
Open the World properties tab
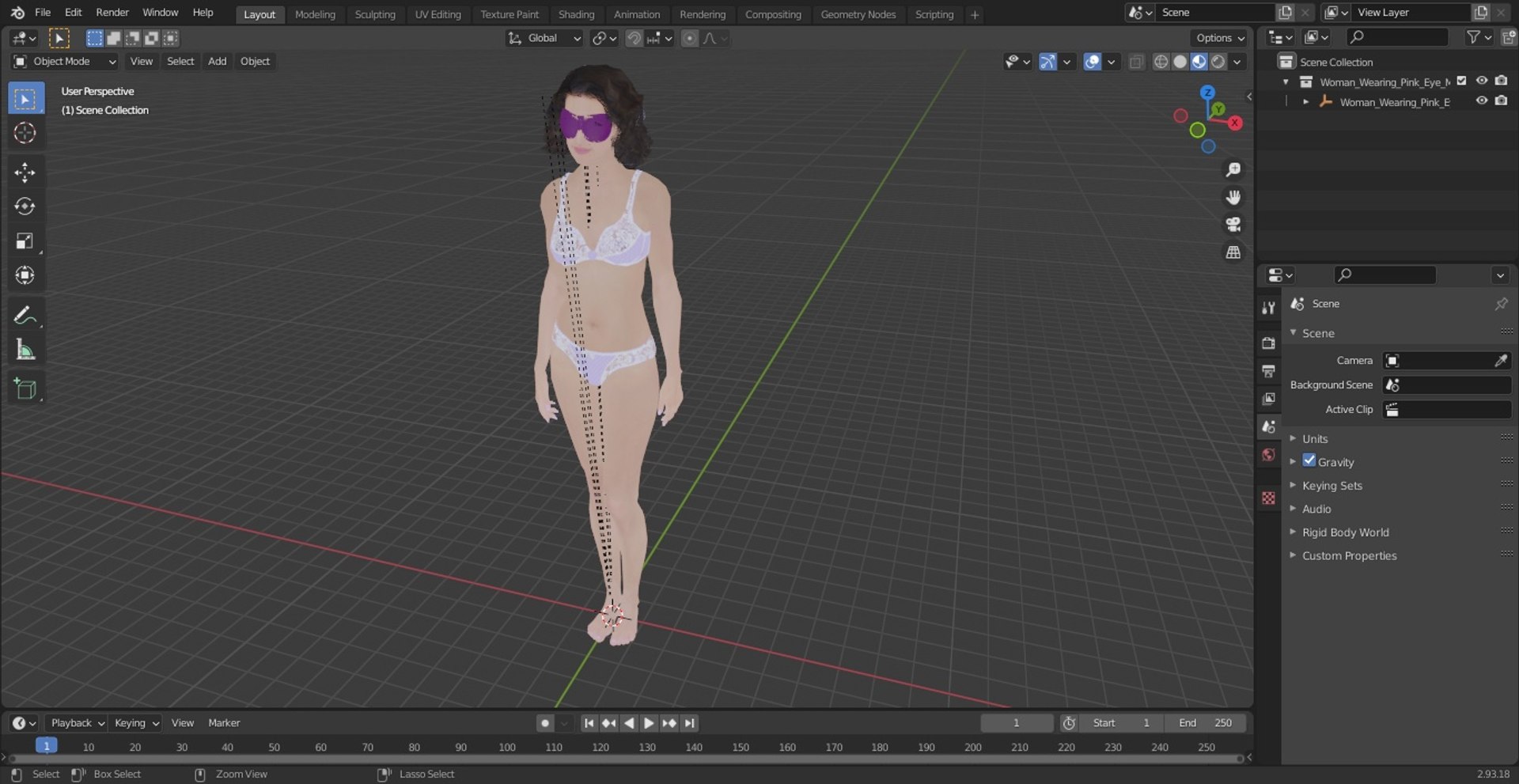(x=1269, y=455)
